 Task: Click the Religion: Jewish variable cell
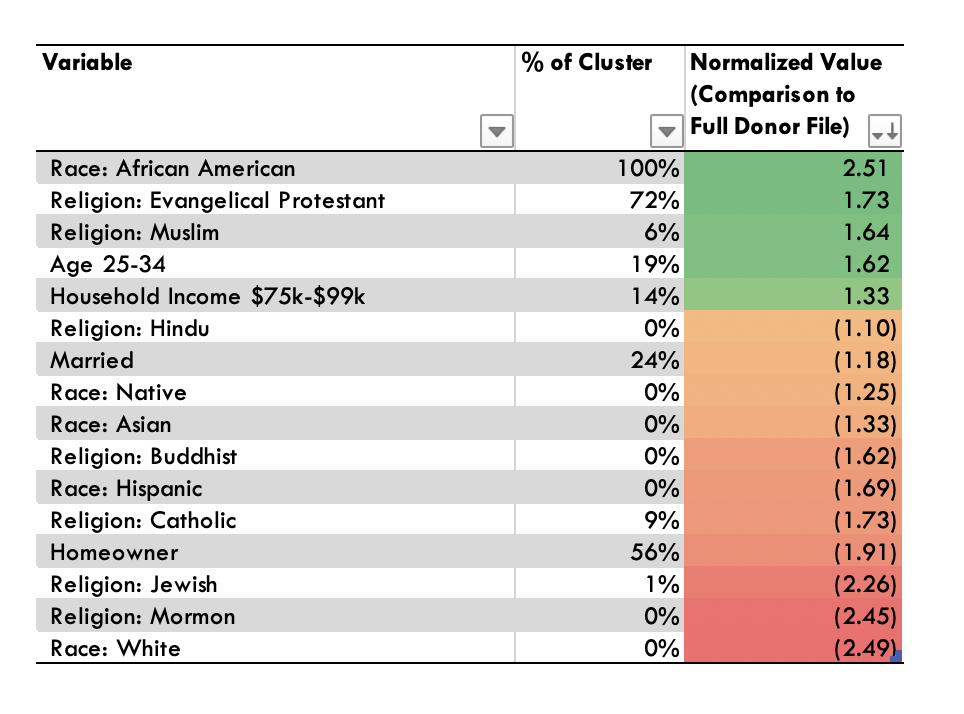[275, 584]
